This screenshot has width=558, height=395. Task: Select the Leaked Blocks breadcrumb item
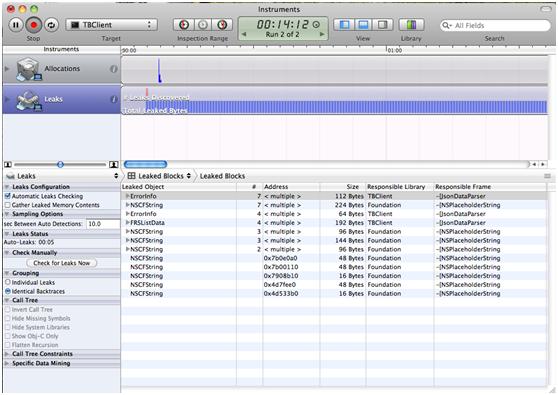(x=222, y=176)
